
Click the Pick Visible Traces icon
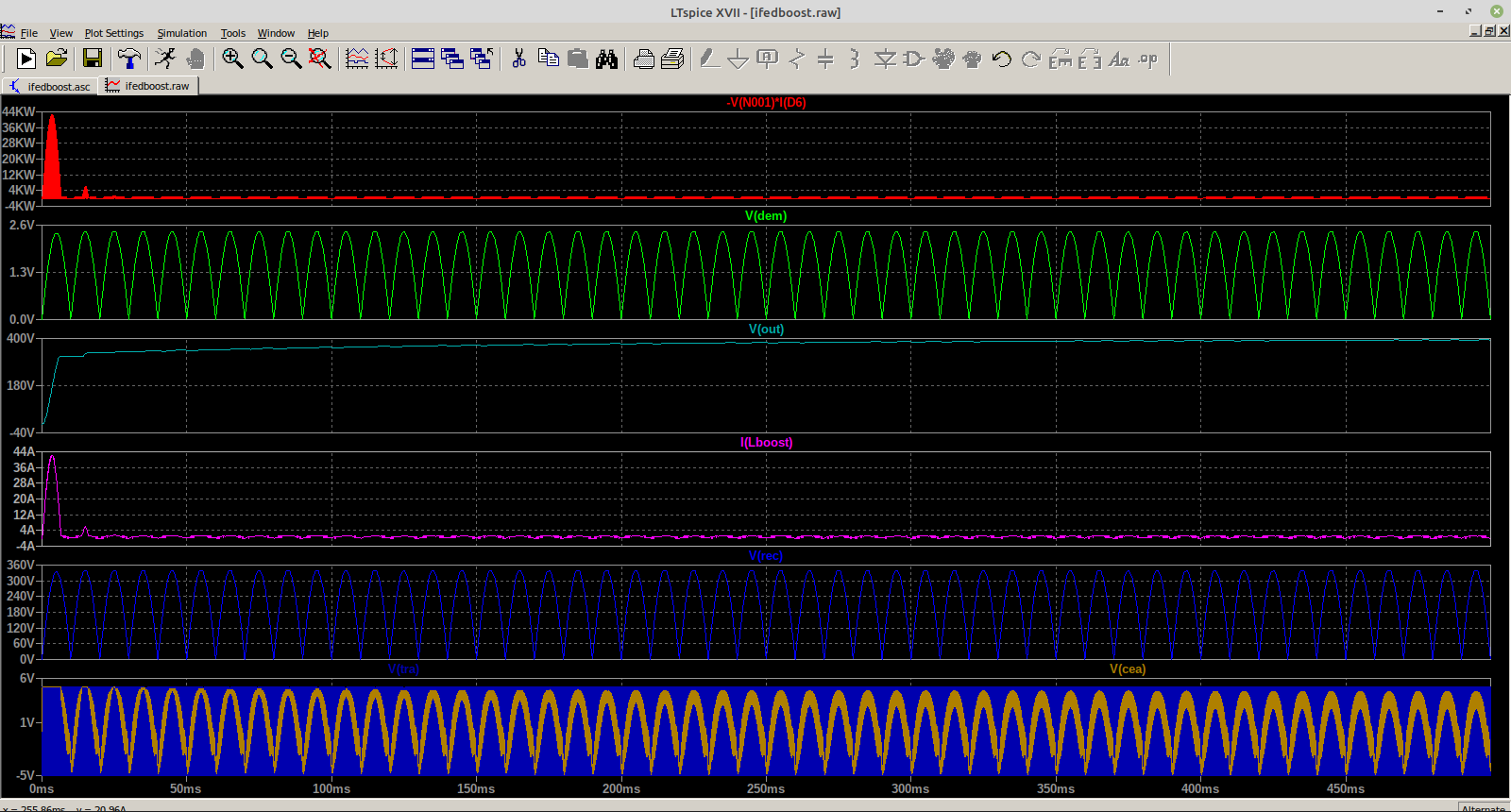click(357, 59)
